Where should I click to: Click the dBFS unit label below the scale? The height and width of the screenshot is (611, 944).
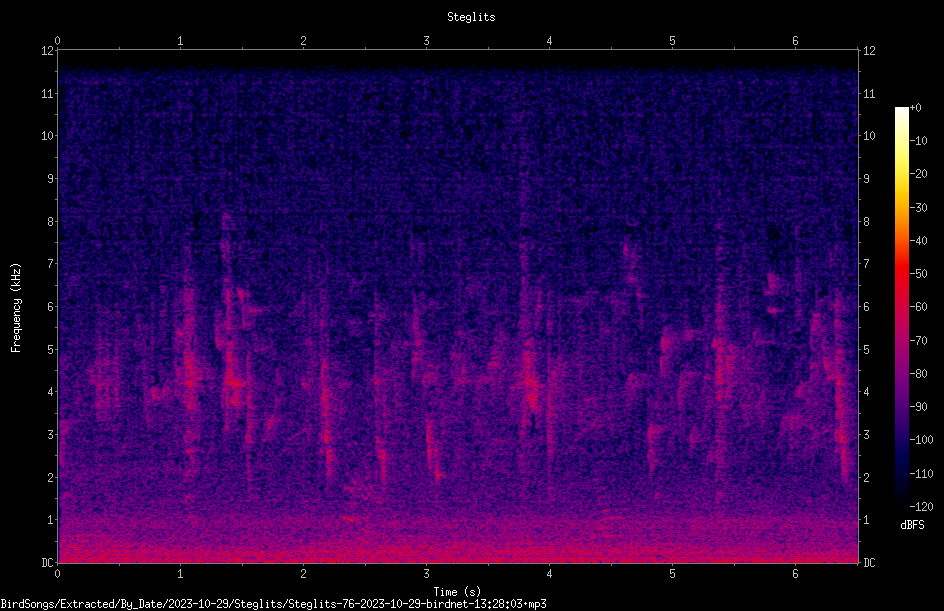click(912, 525)
